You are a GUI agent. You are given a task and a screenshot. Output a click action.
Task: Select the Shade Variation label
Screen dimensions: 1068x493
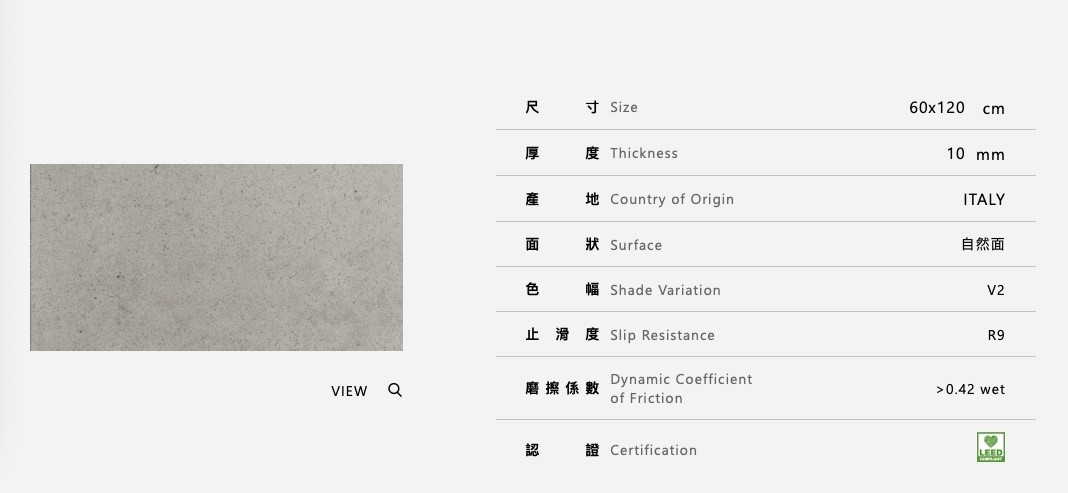click(665, 290)
